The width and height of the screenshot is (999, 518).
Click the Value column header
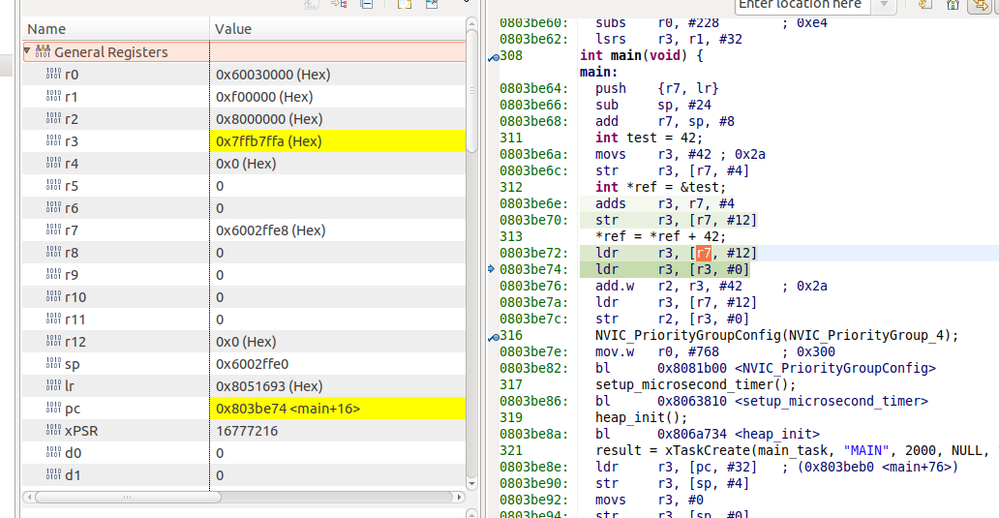(233, 29)
